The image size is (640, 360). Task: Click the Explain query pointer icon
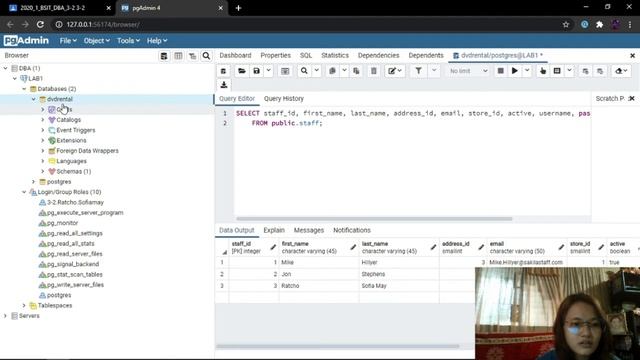point(542,71)
